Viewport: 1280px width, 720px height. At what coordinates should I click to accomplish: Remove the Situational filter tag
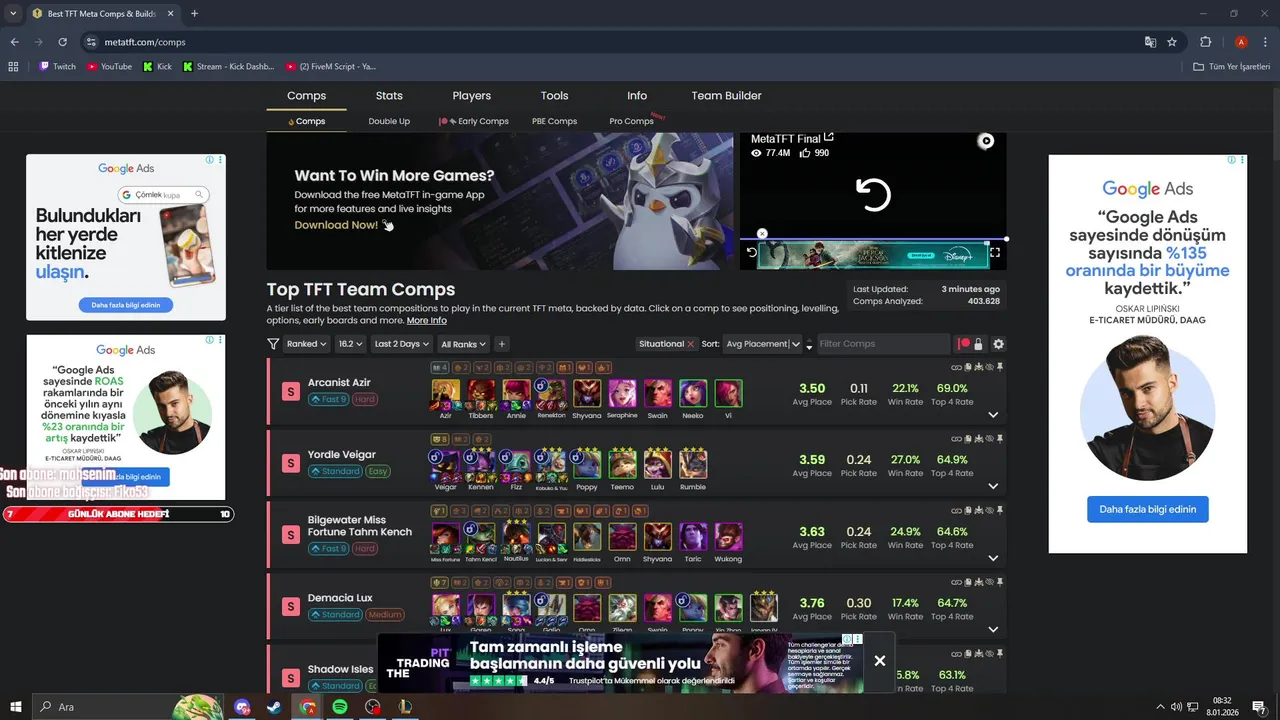click(x=690, y=344)
